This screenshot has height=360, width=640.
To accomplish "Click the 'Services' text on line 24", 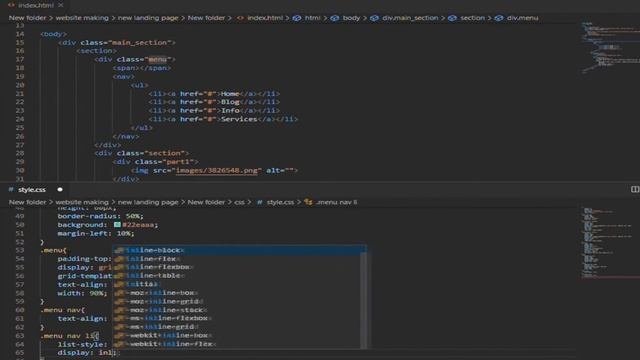I will [239, 119].
